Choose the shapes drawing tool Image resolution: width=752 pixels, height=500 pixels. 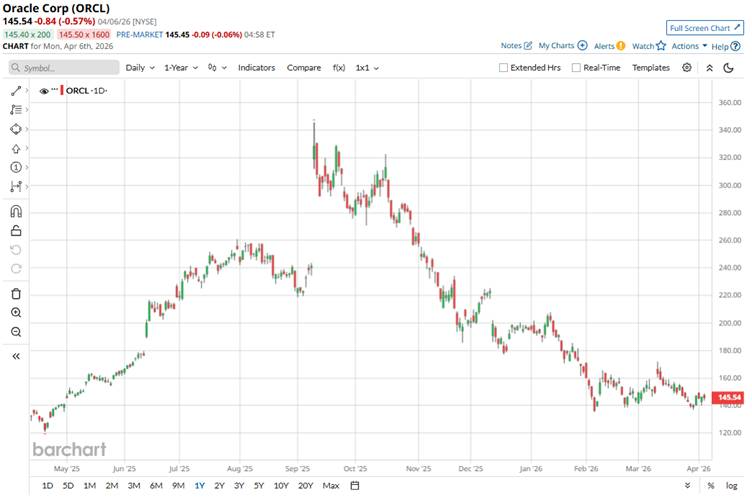[x=16, y=129]
